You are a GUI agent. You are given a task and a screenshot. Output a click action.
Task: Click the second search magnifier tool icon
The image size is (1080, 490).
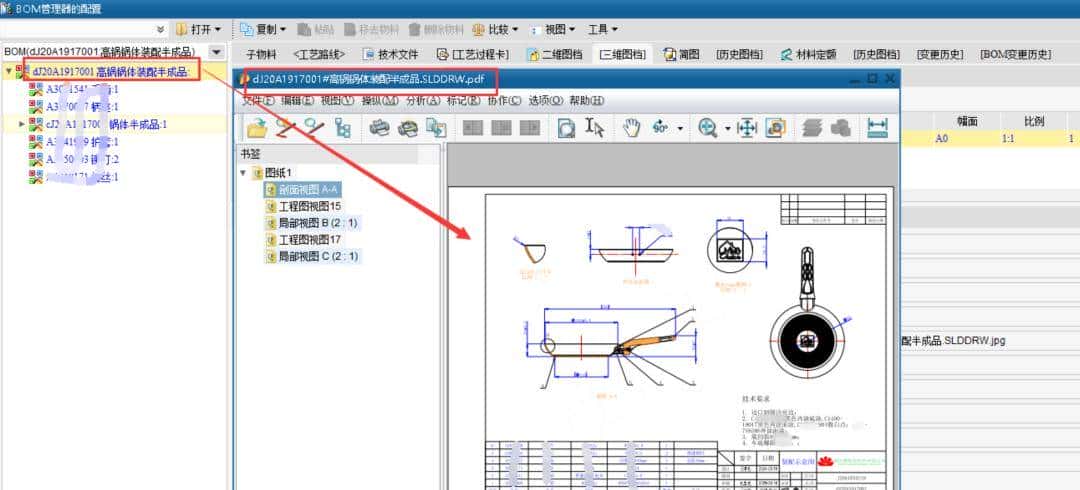[314, 127]
